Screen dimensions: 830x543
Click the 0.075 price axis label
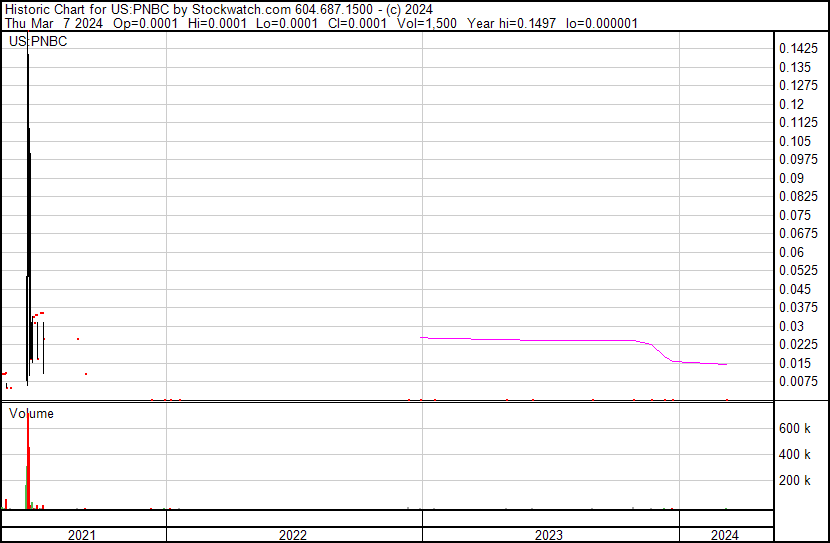(795, 215)
